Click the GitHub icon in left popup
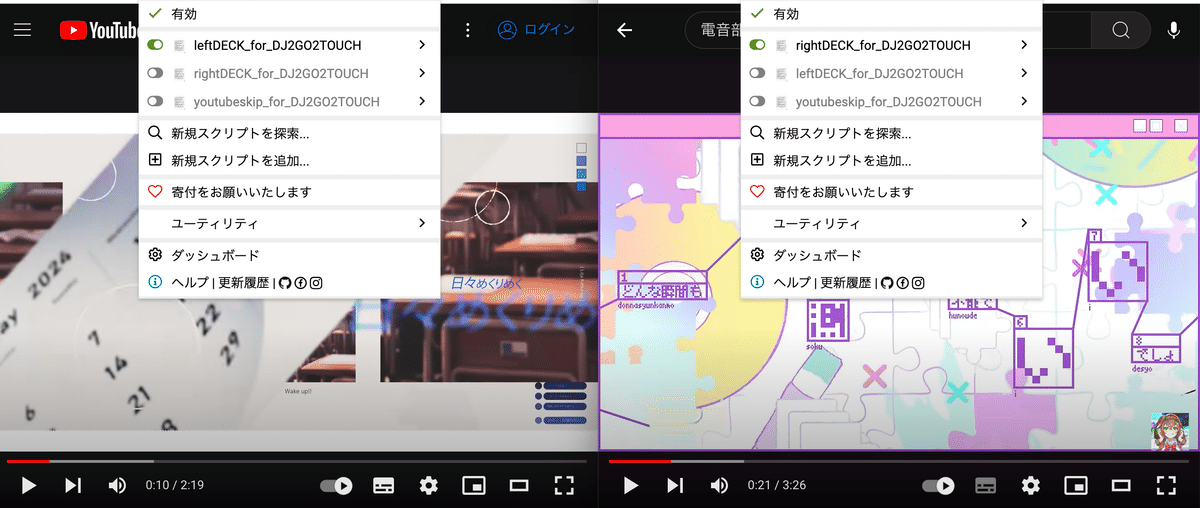Screen dimensions: 1200x508 [285, 283]
